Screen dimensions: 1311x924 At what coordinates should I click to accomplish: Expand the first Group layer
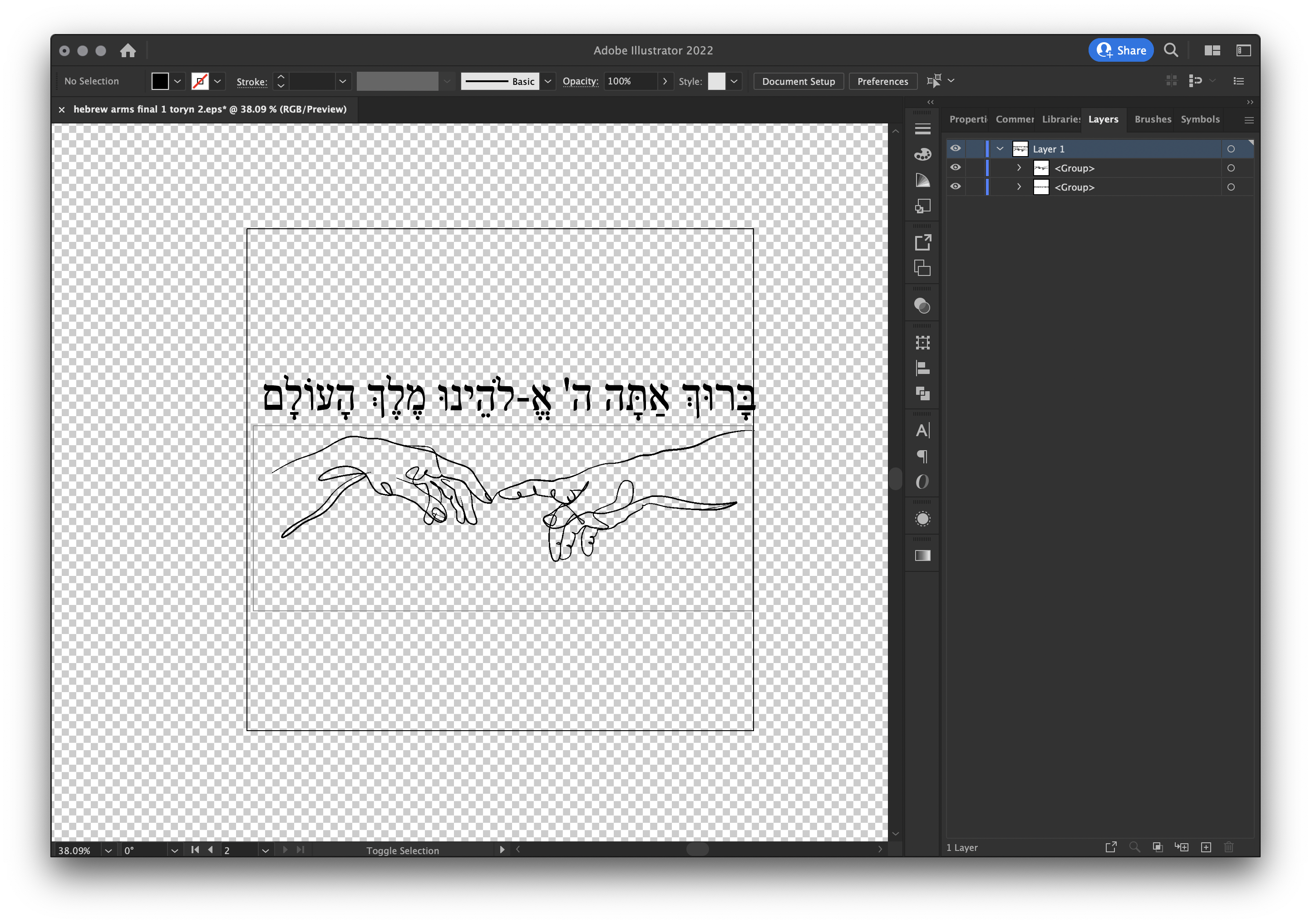1019,167
